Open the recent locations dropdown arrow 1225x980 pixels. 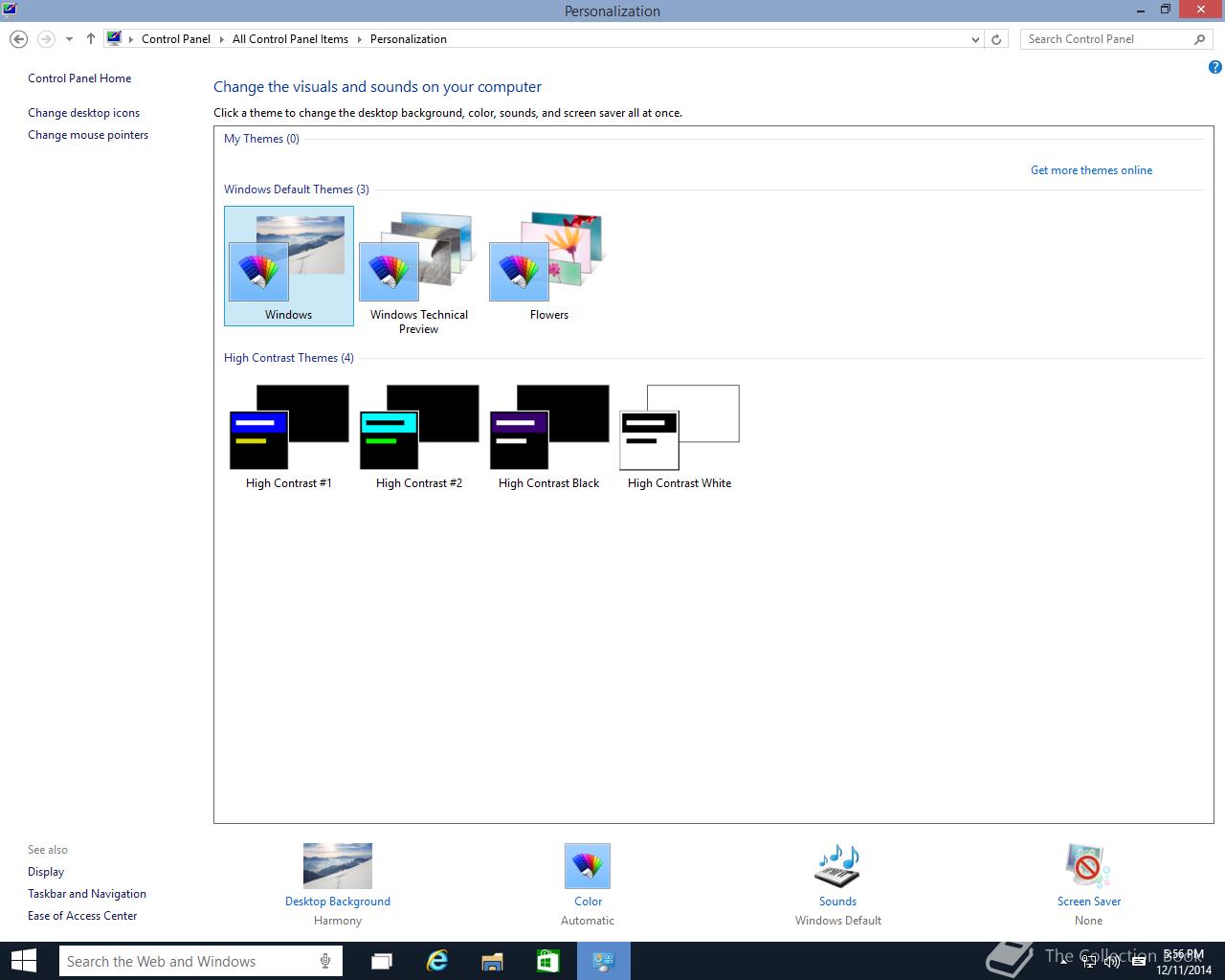coord(69,39)
